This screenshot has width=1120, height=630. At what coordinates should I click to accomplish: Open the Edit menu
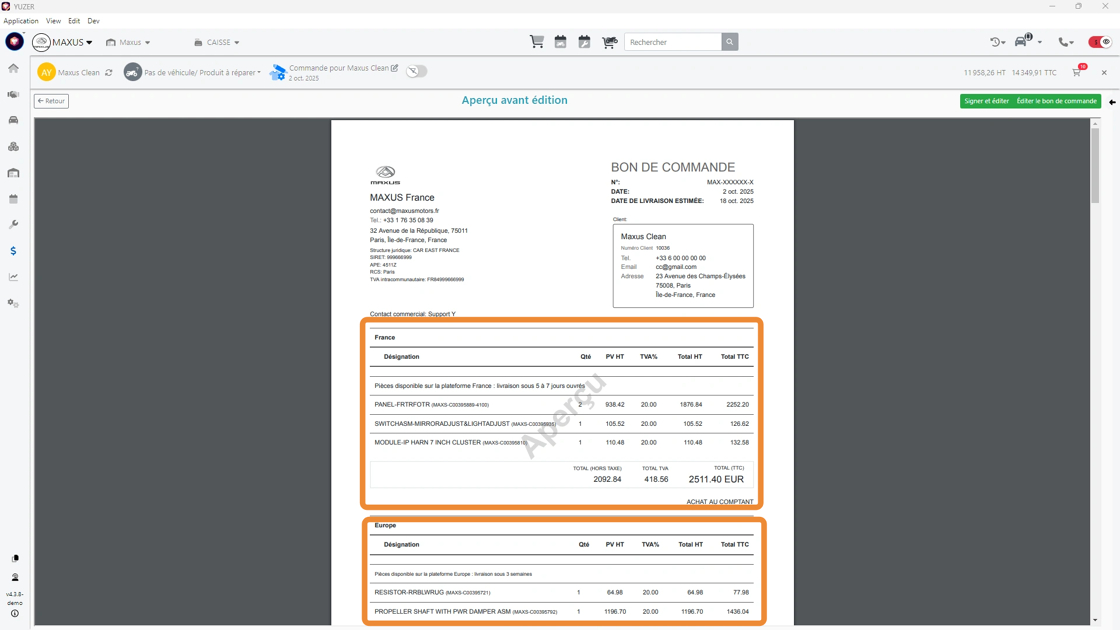pos(74,21)
